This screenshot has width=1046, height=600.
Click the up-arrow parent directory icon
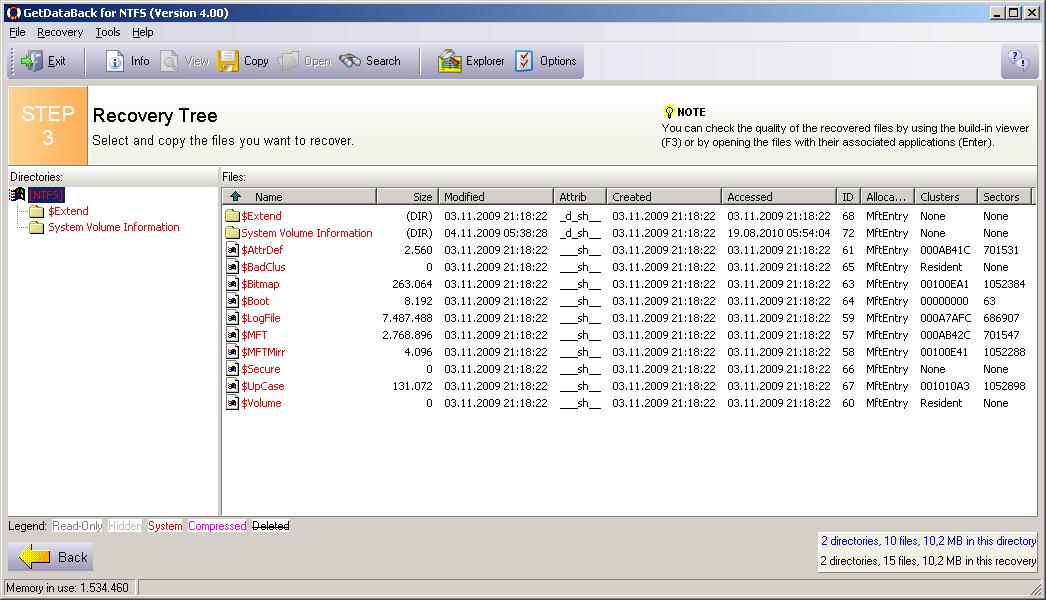(x=235, y=196)
